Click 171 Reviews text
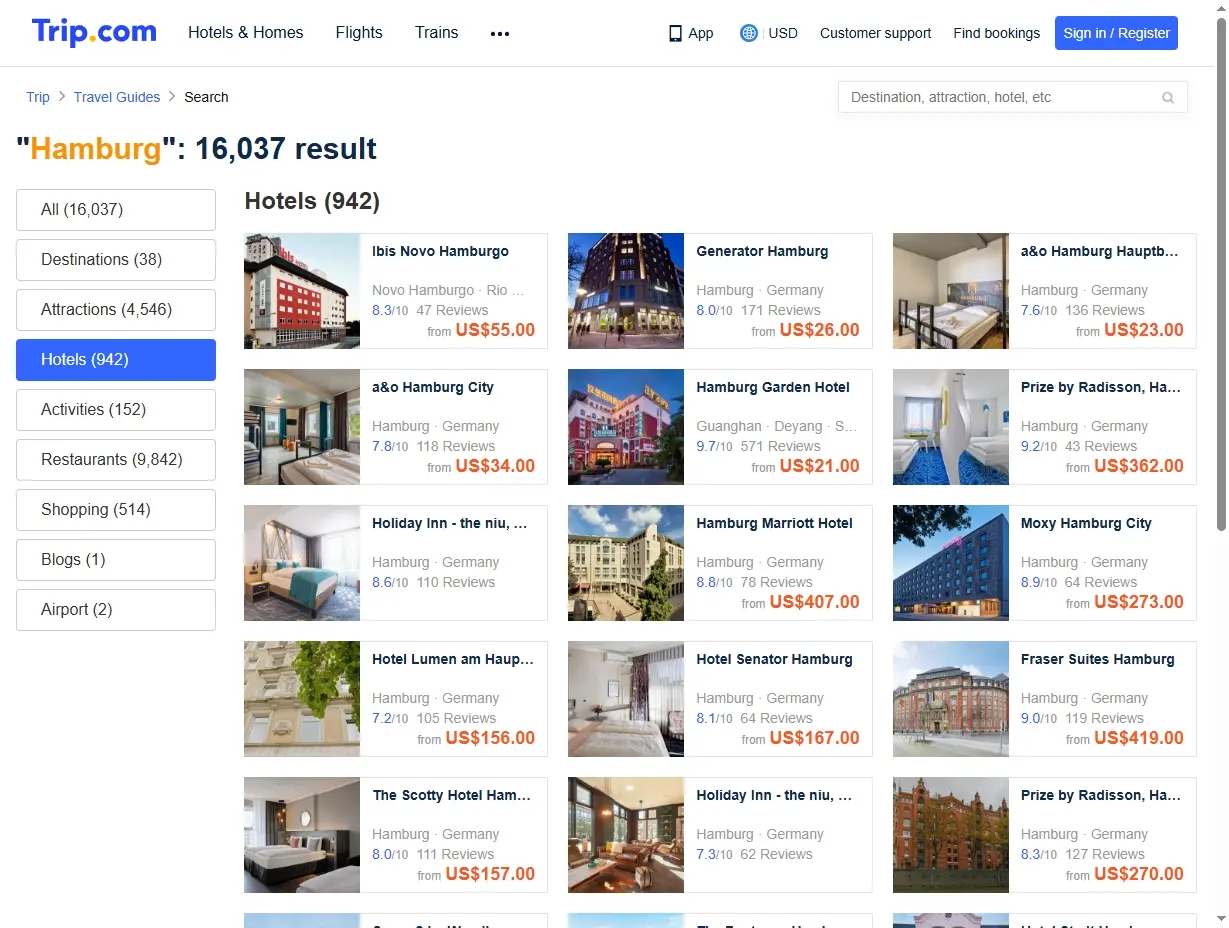The image size is (1229, 928). point(781,311)
